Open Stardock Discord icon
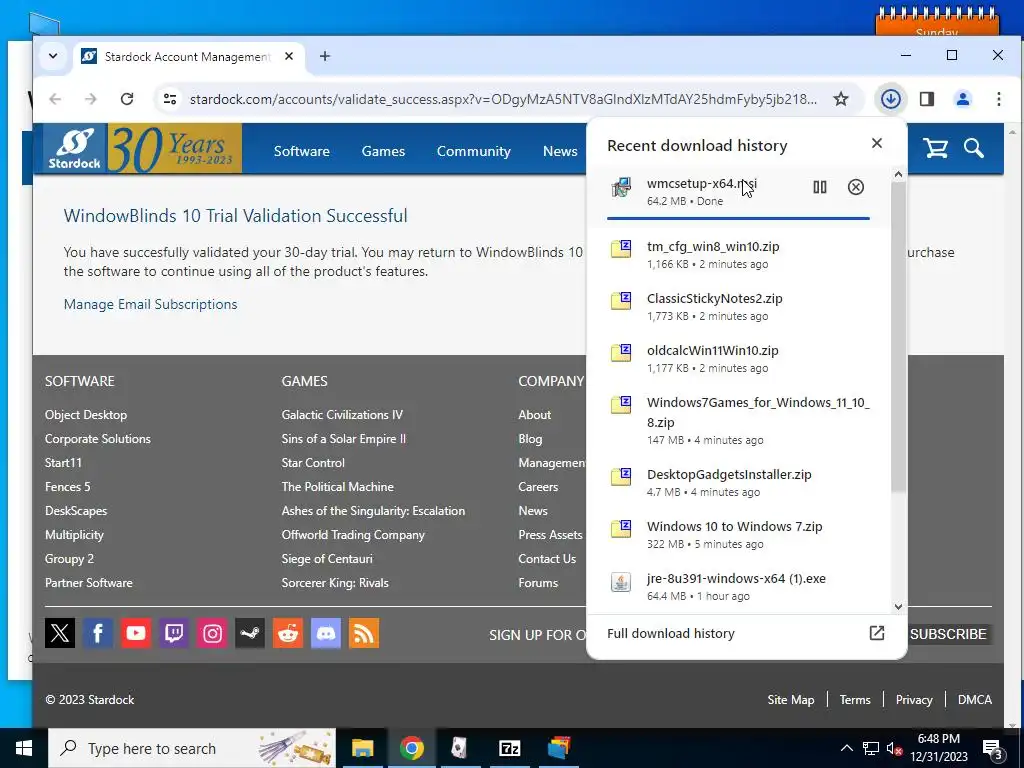 (326, 633)
